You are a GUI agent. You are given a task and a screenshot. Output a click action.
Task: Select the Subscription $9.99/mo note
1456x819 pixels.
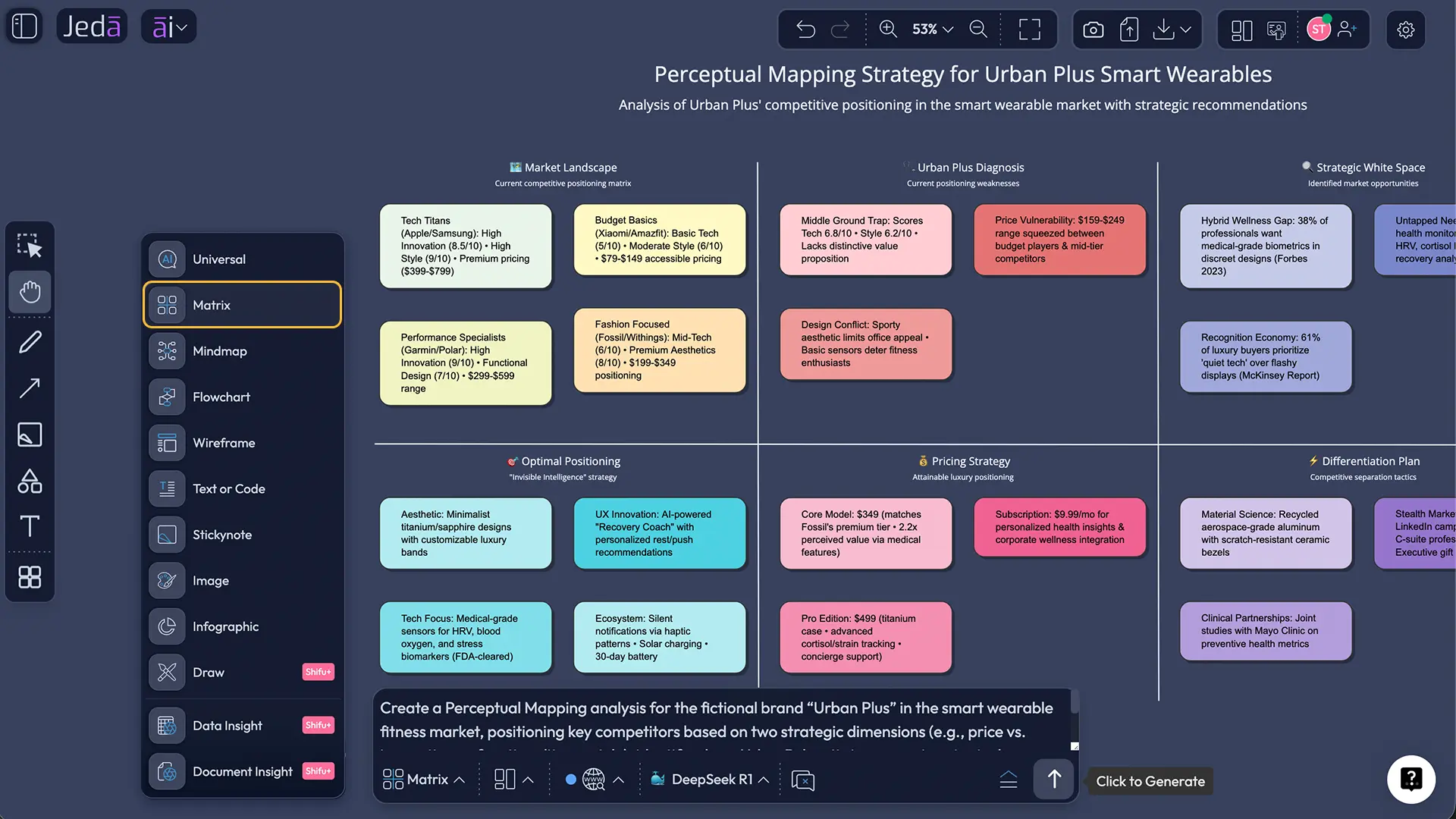click(x=1060, y=527)
